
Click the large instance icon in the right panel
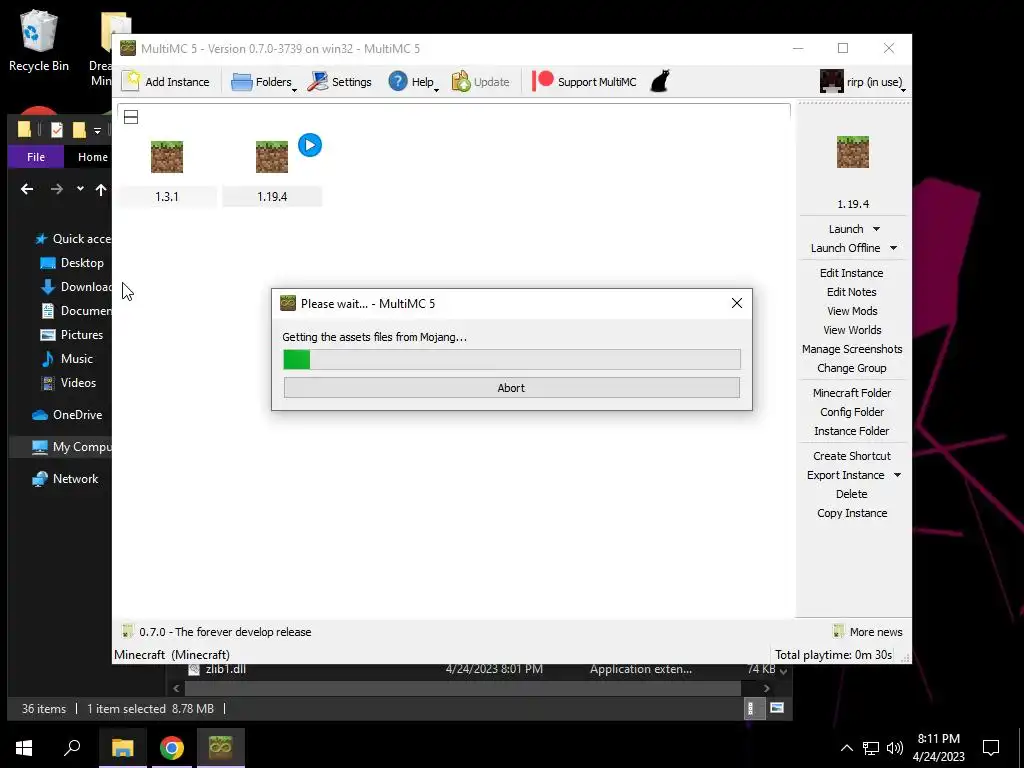(852, 152)
